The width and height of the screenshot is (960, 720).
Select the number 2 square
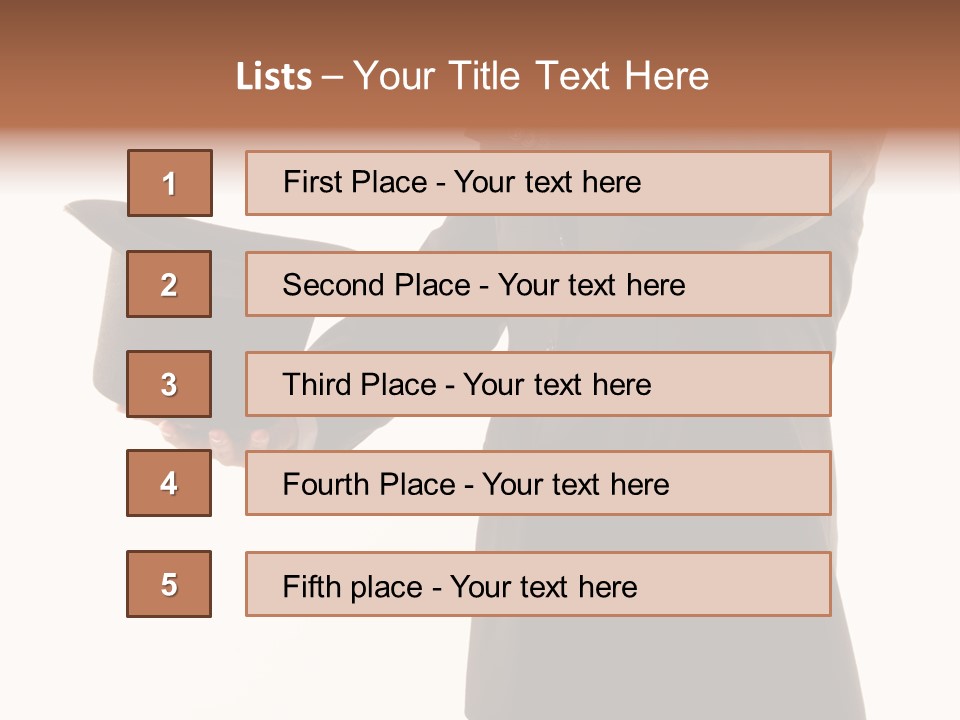[169, 284]
